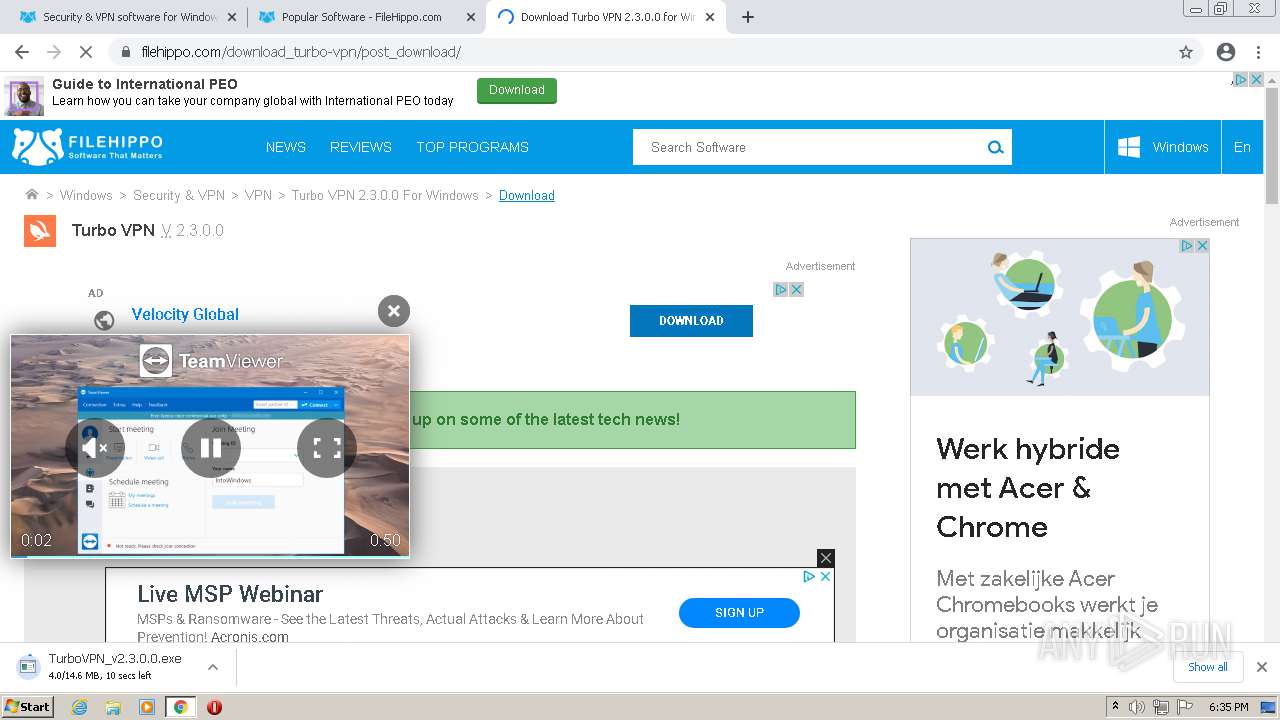Image resolution: width=1280 pixels, height=720 pixels.
Task: Click the Chrome icon in the taskbar
Action: point(180,707)
